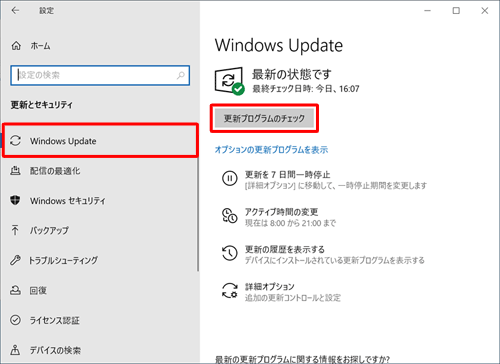This screenshot has width=500, height=364.
Task: Click the search magnifier icon
Action: click(x=181, y=75)
